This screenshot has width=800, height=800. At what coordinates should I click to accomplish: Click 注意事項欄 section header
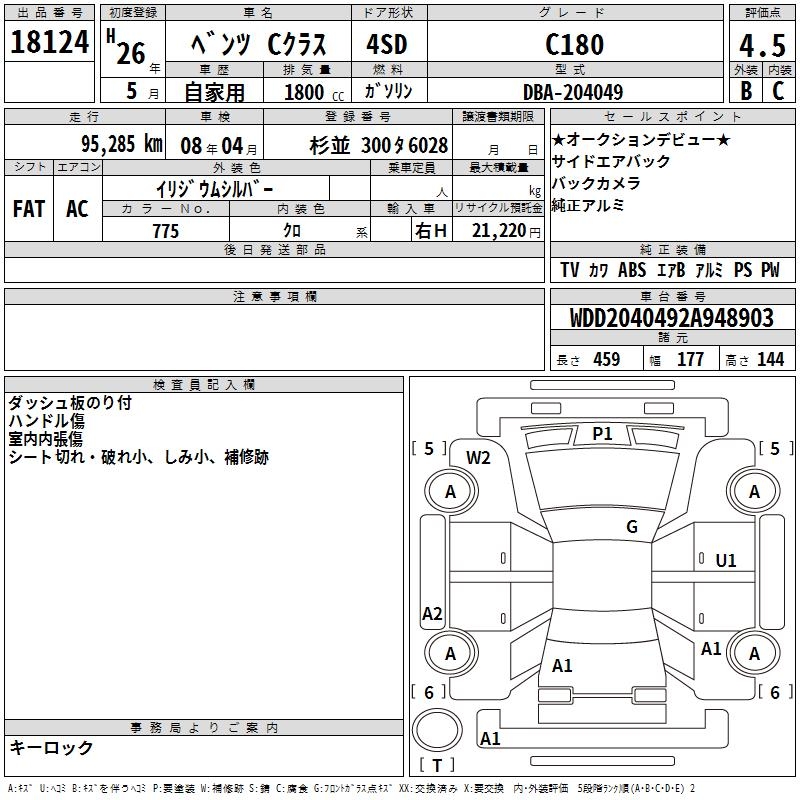pyautogui.click(x=274, y=296)
